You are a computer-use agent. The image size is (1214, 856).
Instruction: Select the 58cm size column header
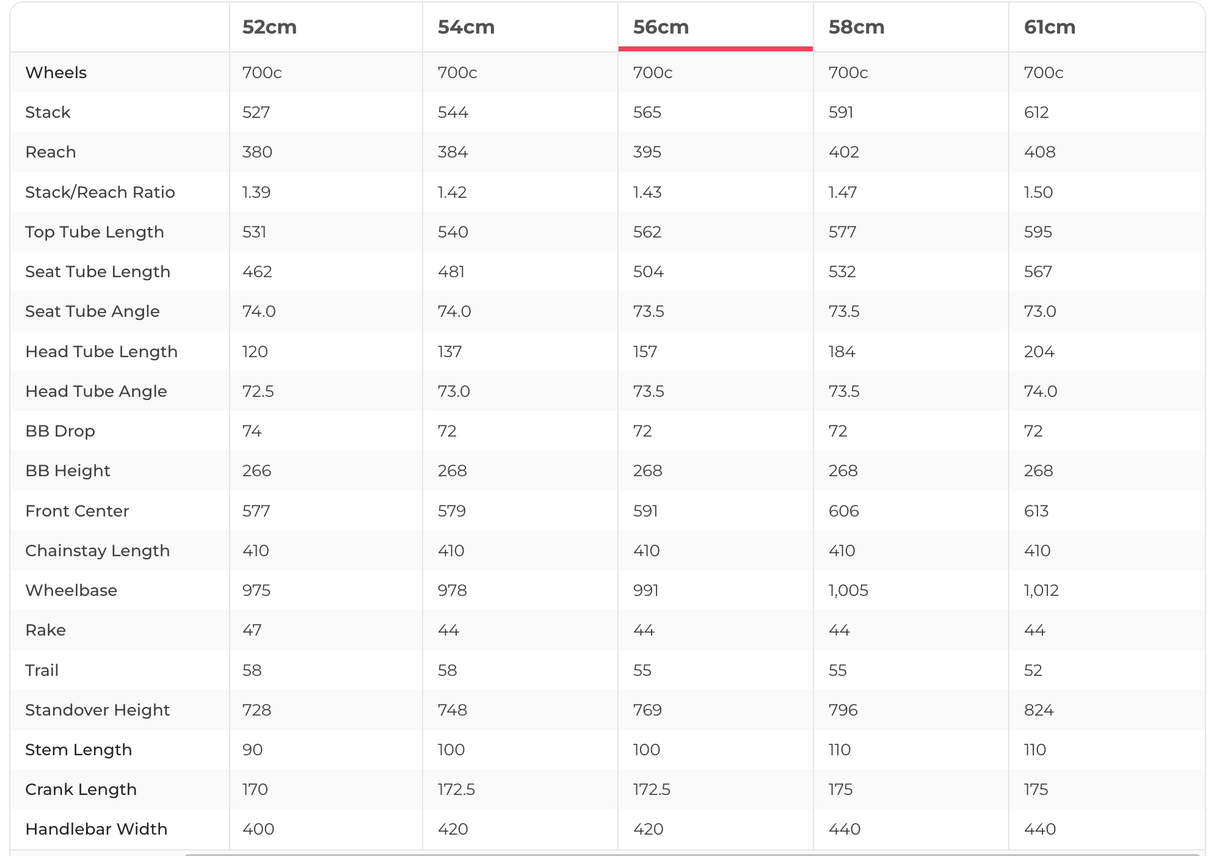point(856,28)
